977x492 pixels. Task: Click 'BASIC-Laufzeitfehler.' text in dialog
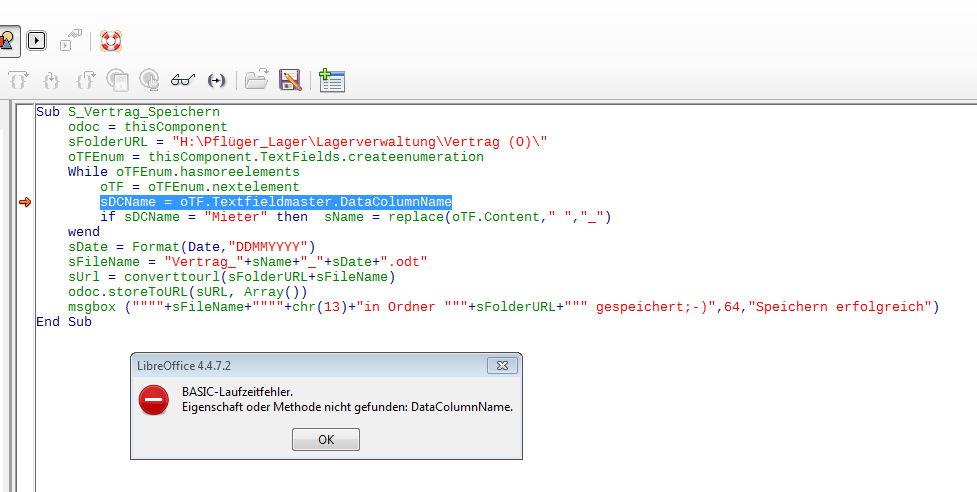point(237,392)
